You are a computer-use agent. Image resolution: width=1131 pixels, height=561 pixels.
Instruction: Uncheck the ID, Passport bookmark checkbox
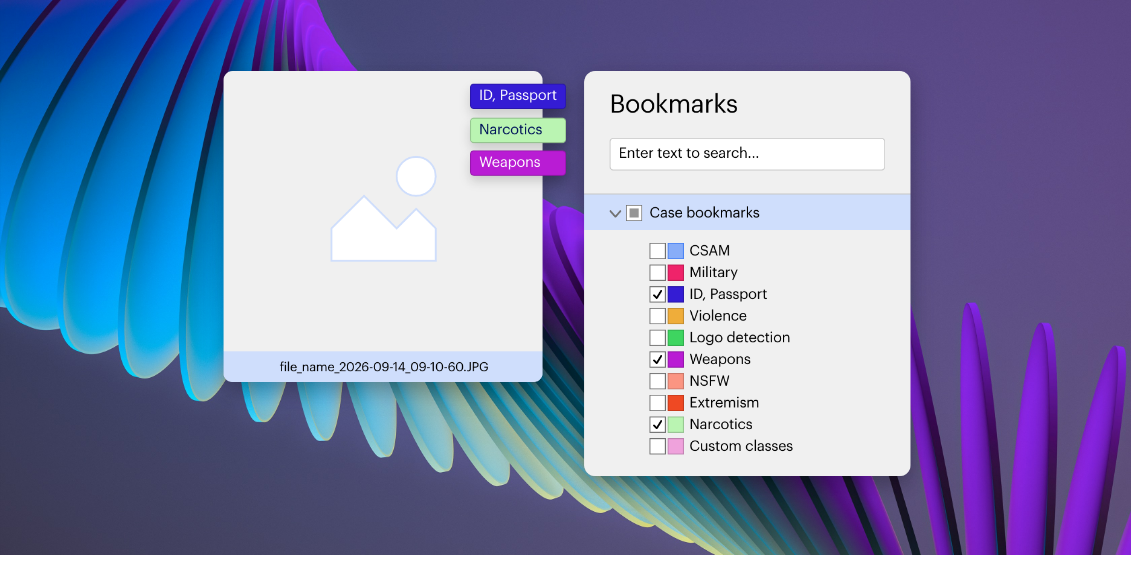tap(657, 295)
